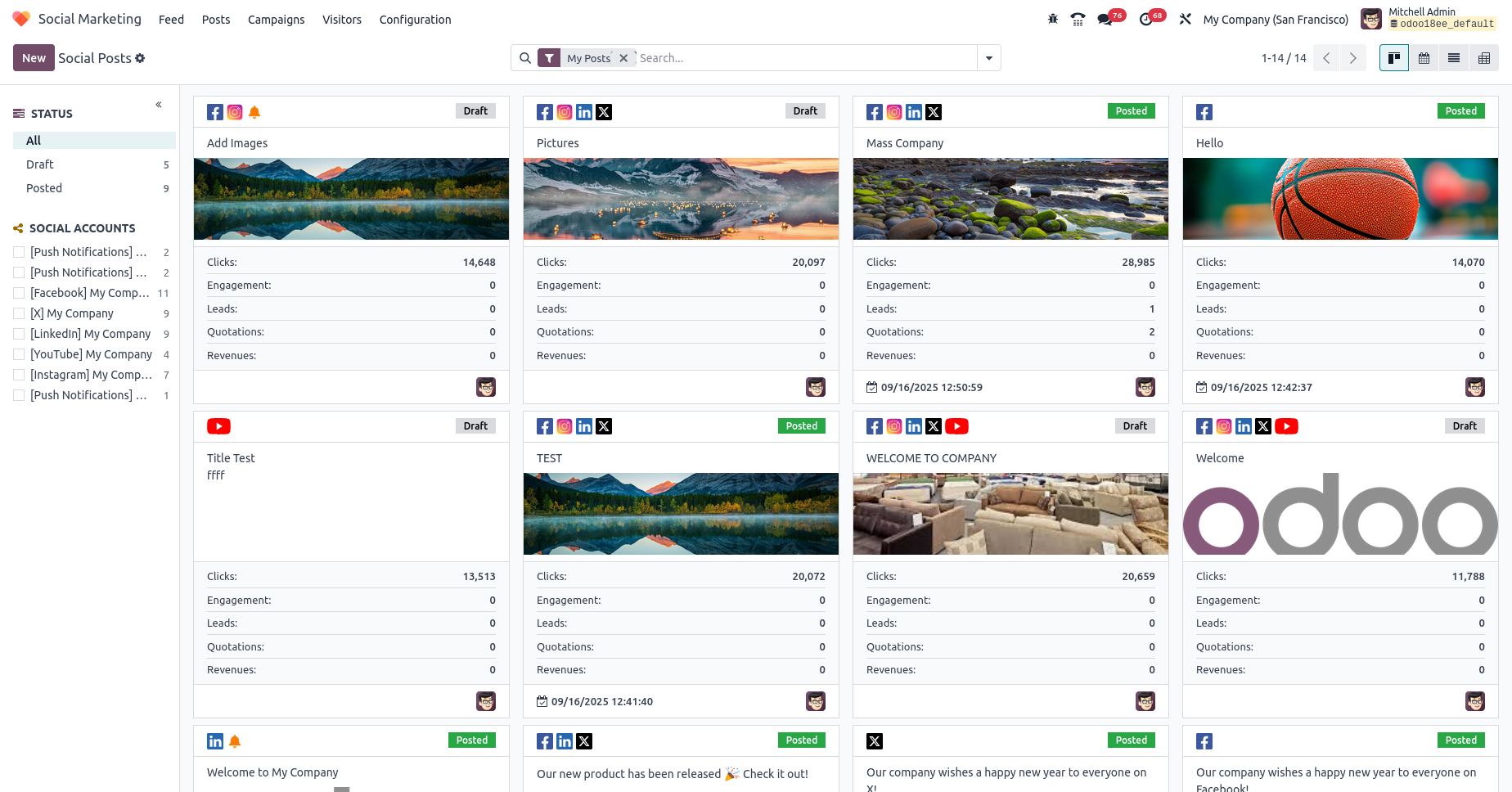Image resolution: width=1512 pixels, height=792 pixels.
Task: Switch to Calendar view
Action: (1424, 58)
